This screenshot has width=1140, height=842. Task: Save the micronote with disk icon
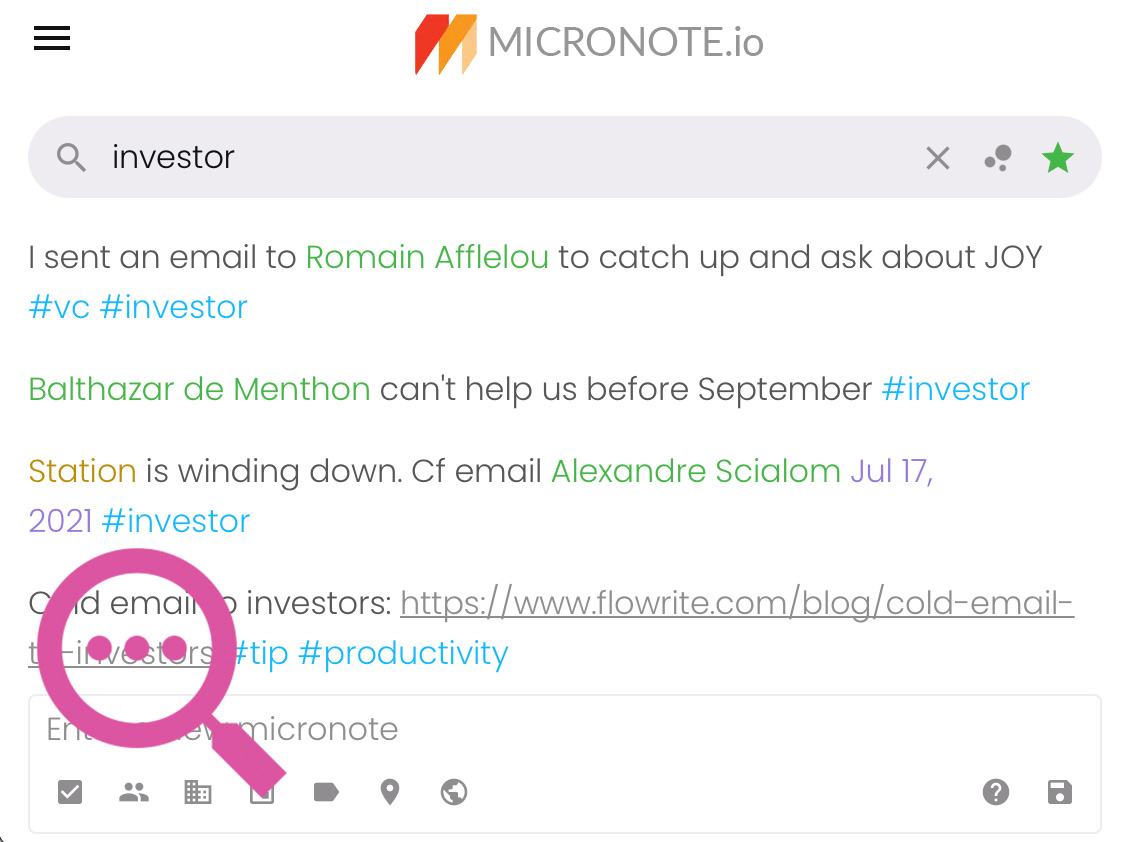tap(1059, 792)
